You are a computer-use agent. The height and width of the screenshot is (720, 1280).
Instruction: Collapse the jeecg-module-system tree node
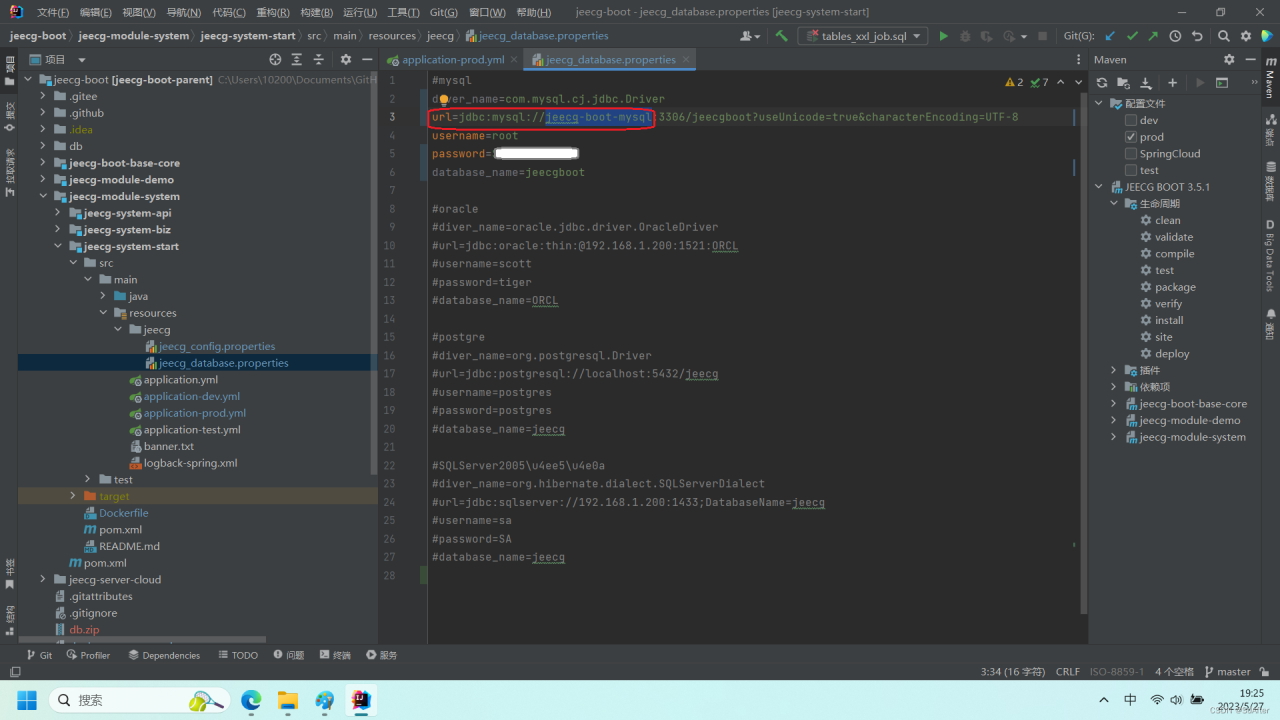click(42, 196)
